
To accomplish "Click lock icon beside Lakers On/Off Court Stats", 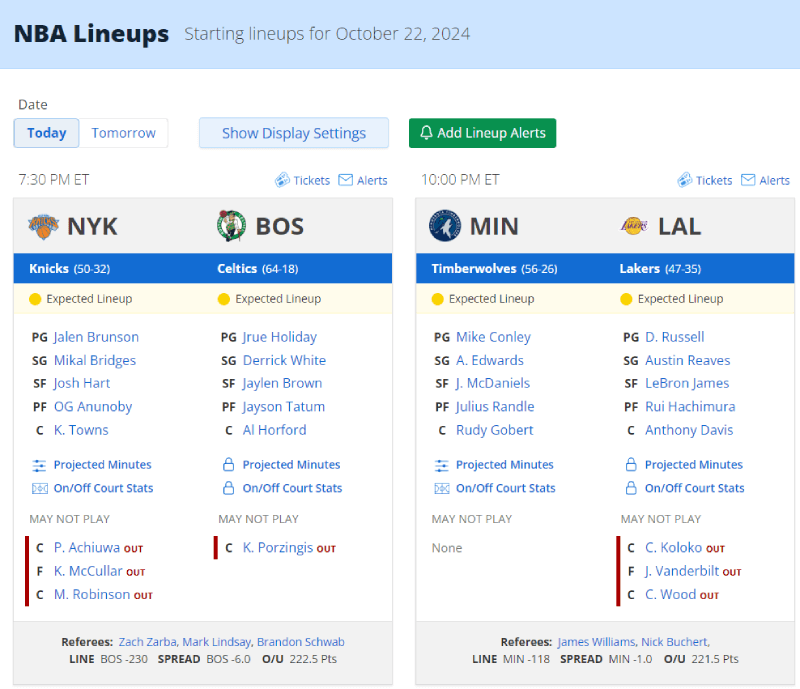I will click(631, 488).
